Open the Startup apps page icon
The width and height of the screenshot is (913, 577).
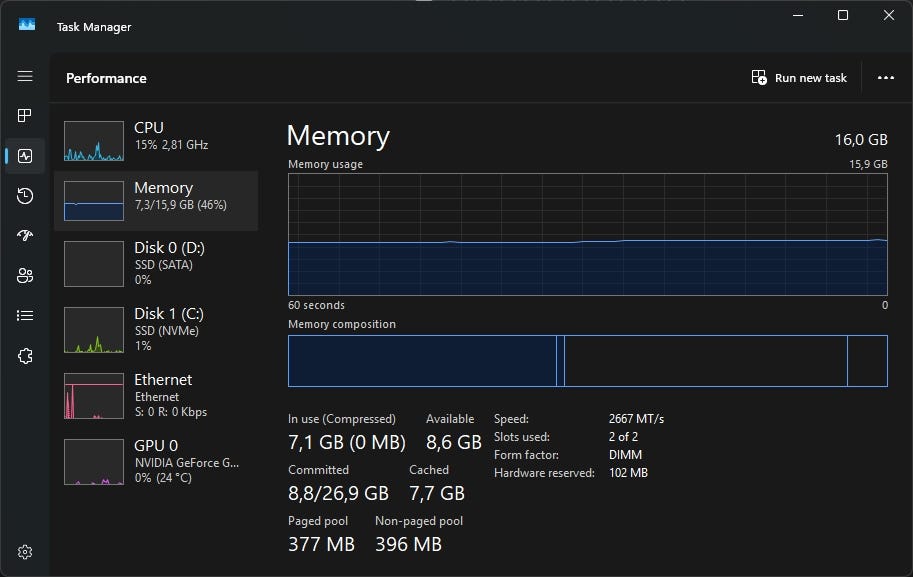[x=25, y=236]
